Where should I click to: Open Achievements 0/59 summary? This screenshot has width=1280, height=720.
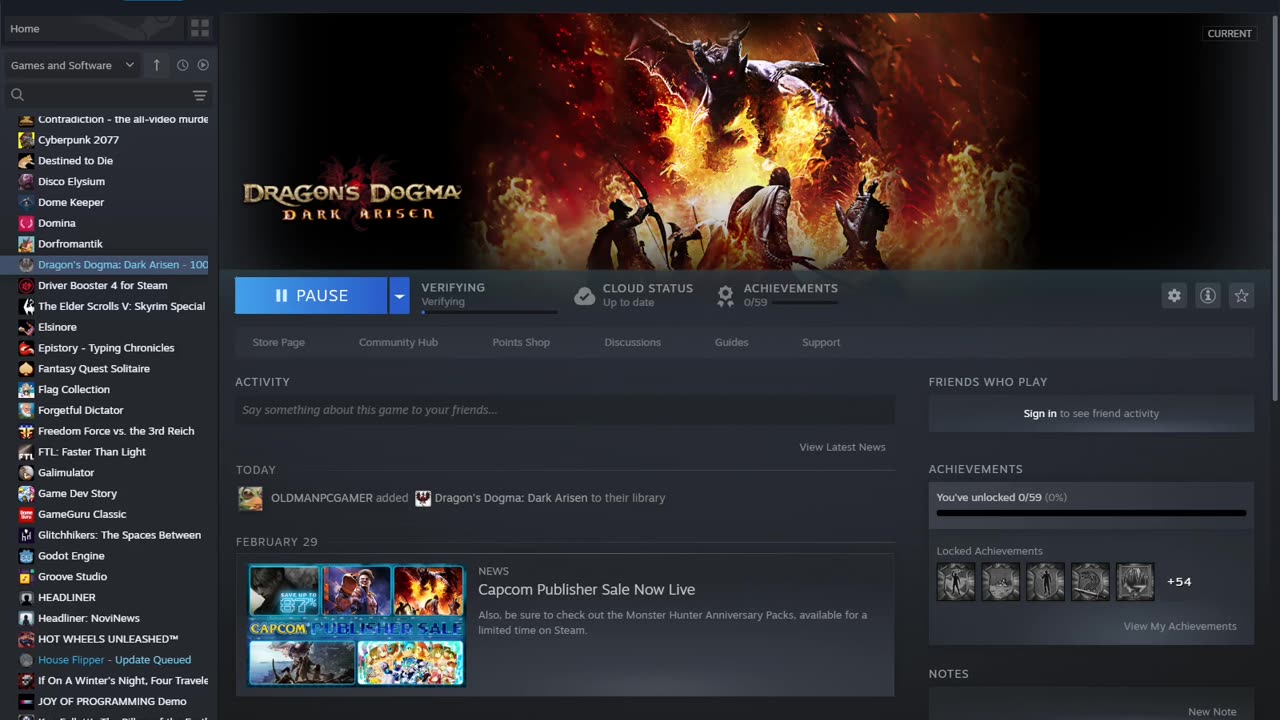777,295
